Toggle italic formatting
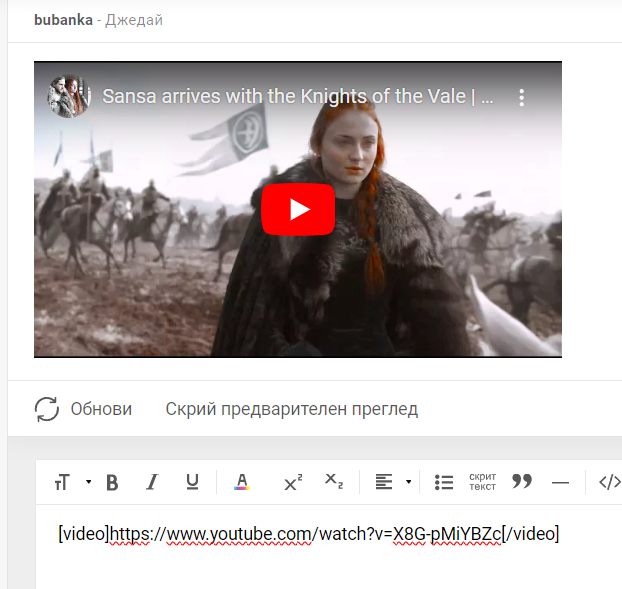The image size is (622, 589). (x=152, y=482)
